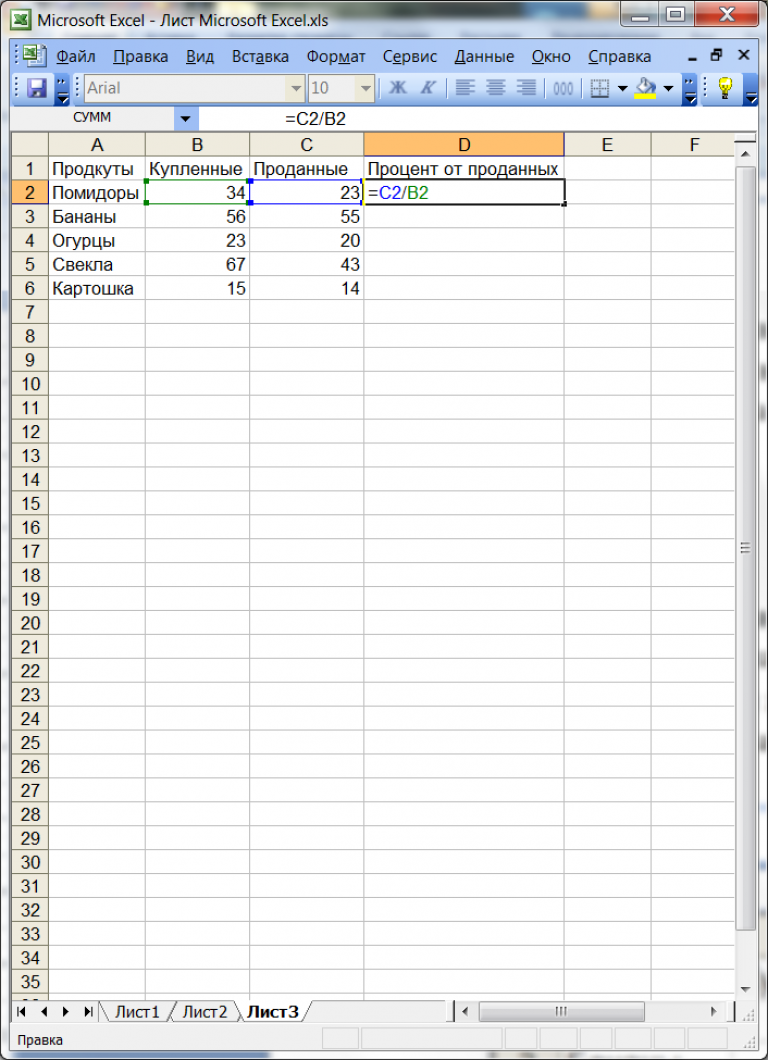Click the horizontal scrollbar thumb

pyautogui.click(x=561, y=1012)
